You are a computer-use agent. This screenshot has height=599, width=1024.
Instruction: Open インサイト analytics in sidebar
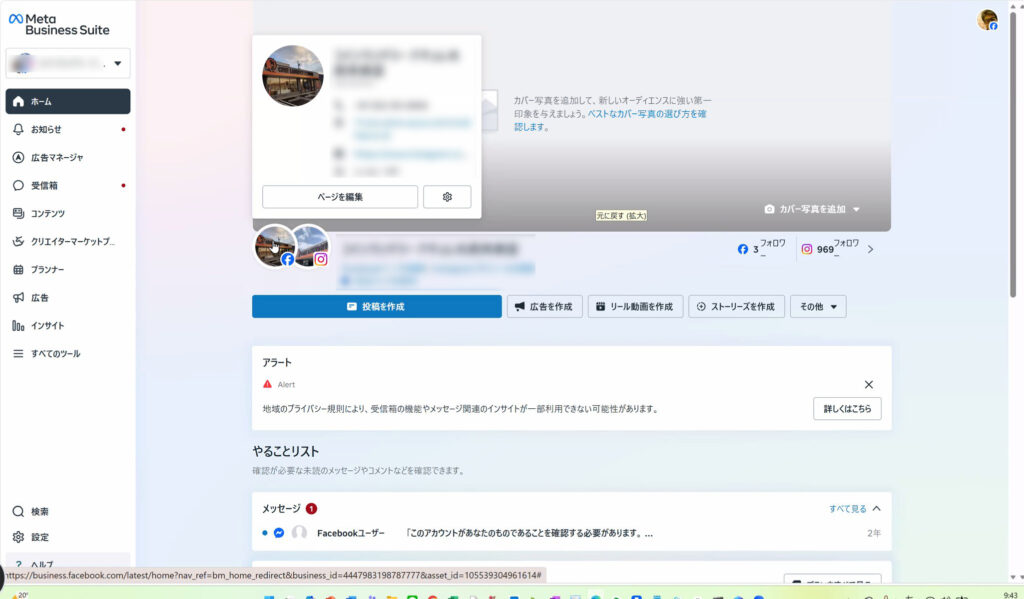click(48, 325)
